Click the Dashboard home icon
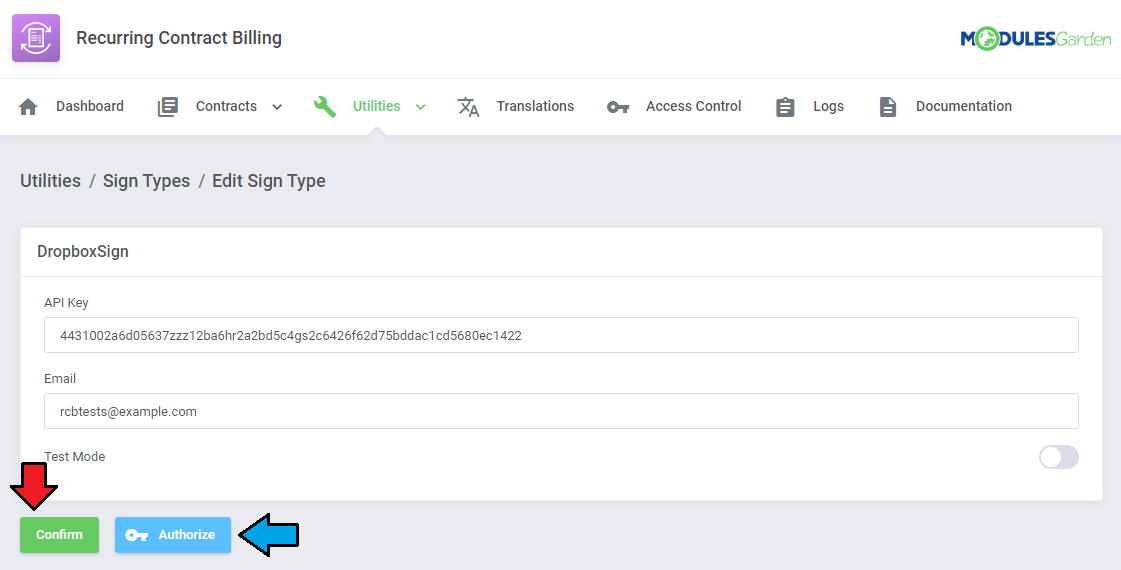 [28, 107]
